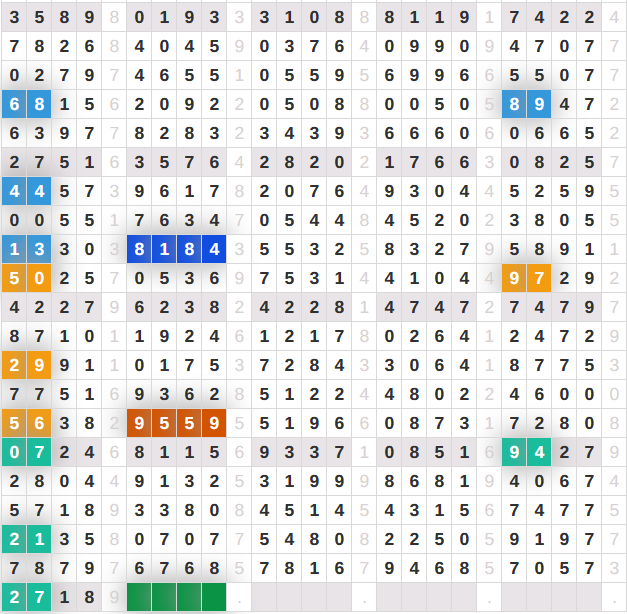Select first 9 in dark orange 9559 block
This screenshot has width=627, height=614.
click(x=139, y=424)
